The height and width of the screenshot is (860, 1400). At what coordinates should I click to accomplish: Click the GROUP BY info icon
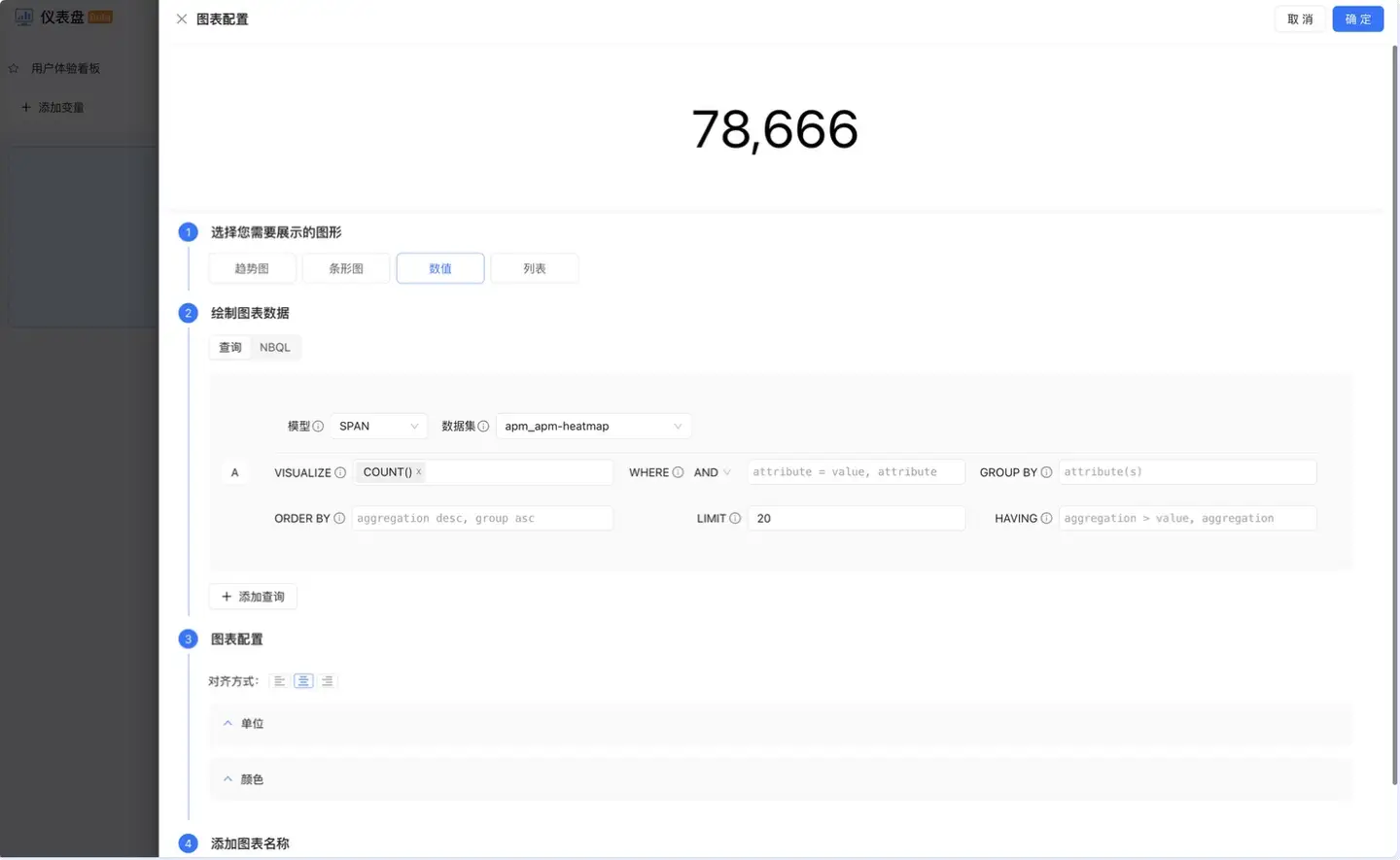click(1046, 473)
